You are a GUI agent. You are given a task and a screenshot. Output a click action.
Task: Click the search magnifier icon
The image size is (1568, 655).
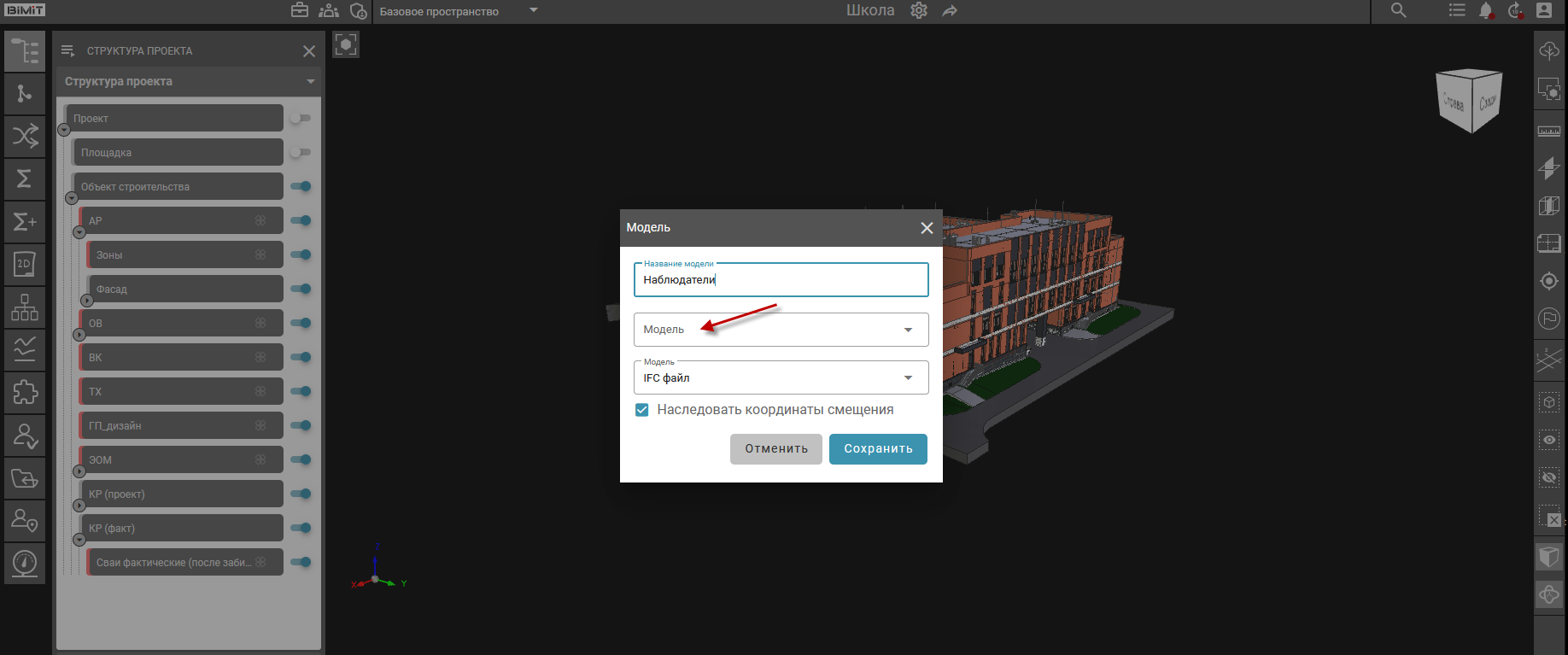(1398, 10)
